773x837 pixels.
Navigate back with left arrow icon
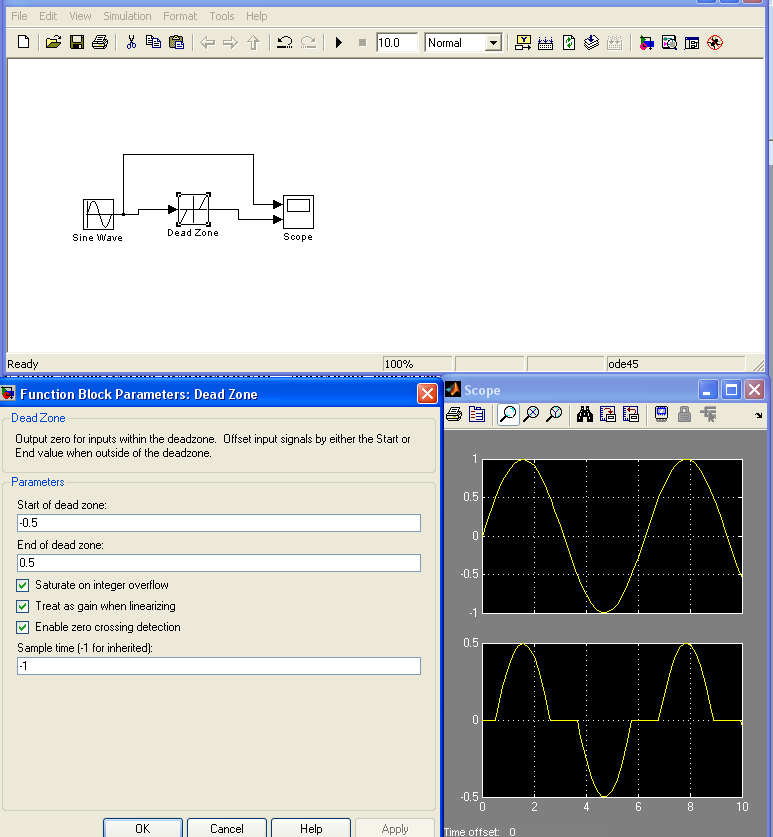207,42
